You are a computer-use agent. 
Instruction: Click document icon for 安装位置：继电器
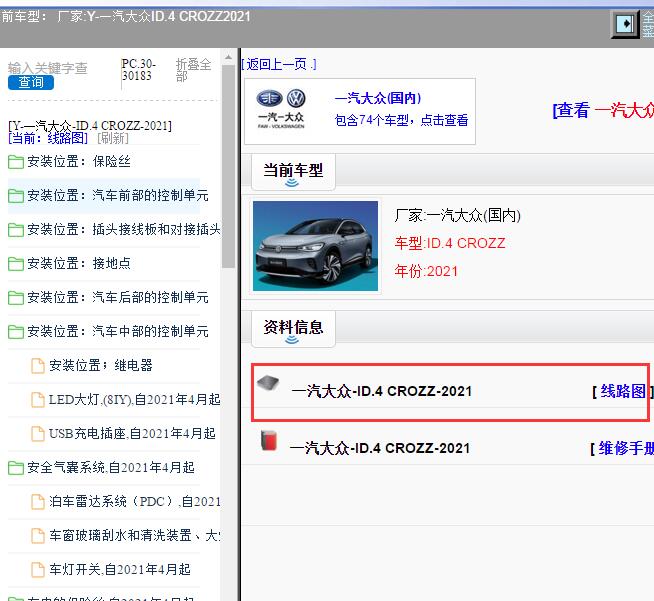tap(38, 366)
